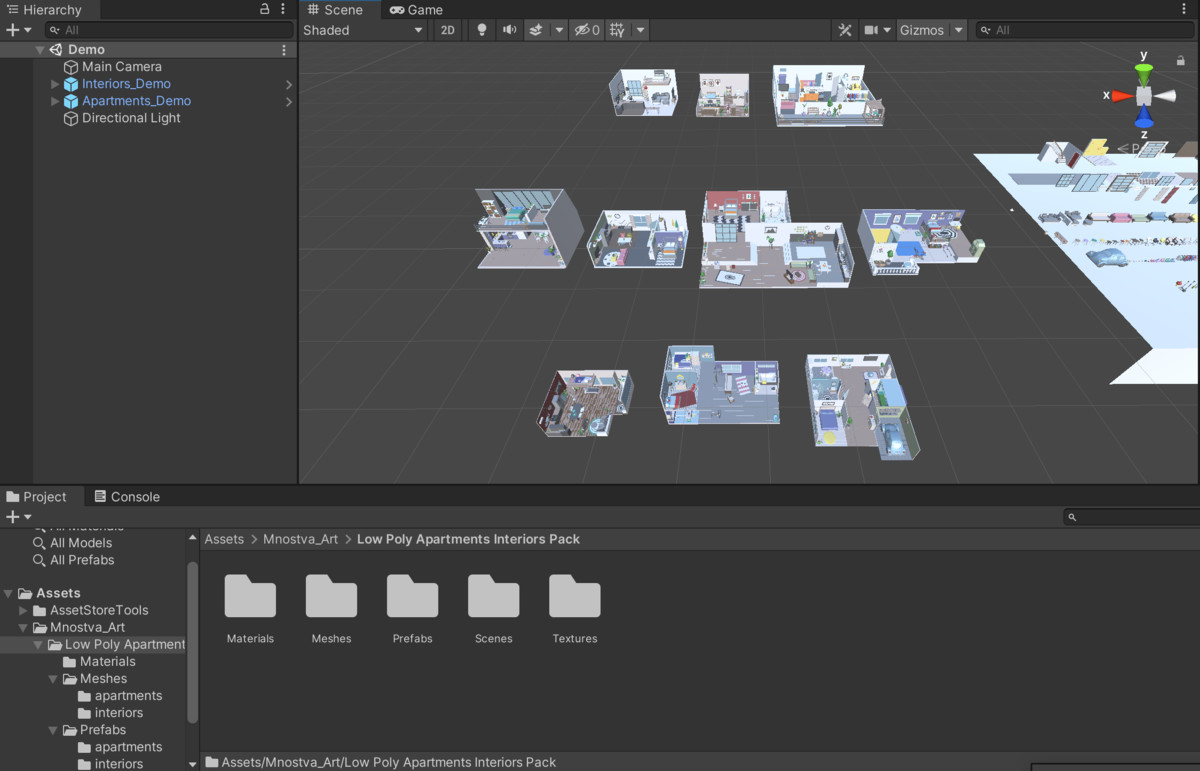Switch to the Project tab
This screenshot has width=1200, height=771.
(x=37, y=496)
